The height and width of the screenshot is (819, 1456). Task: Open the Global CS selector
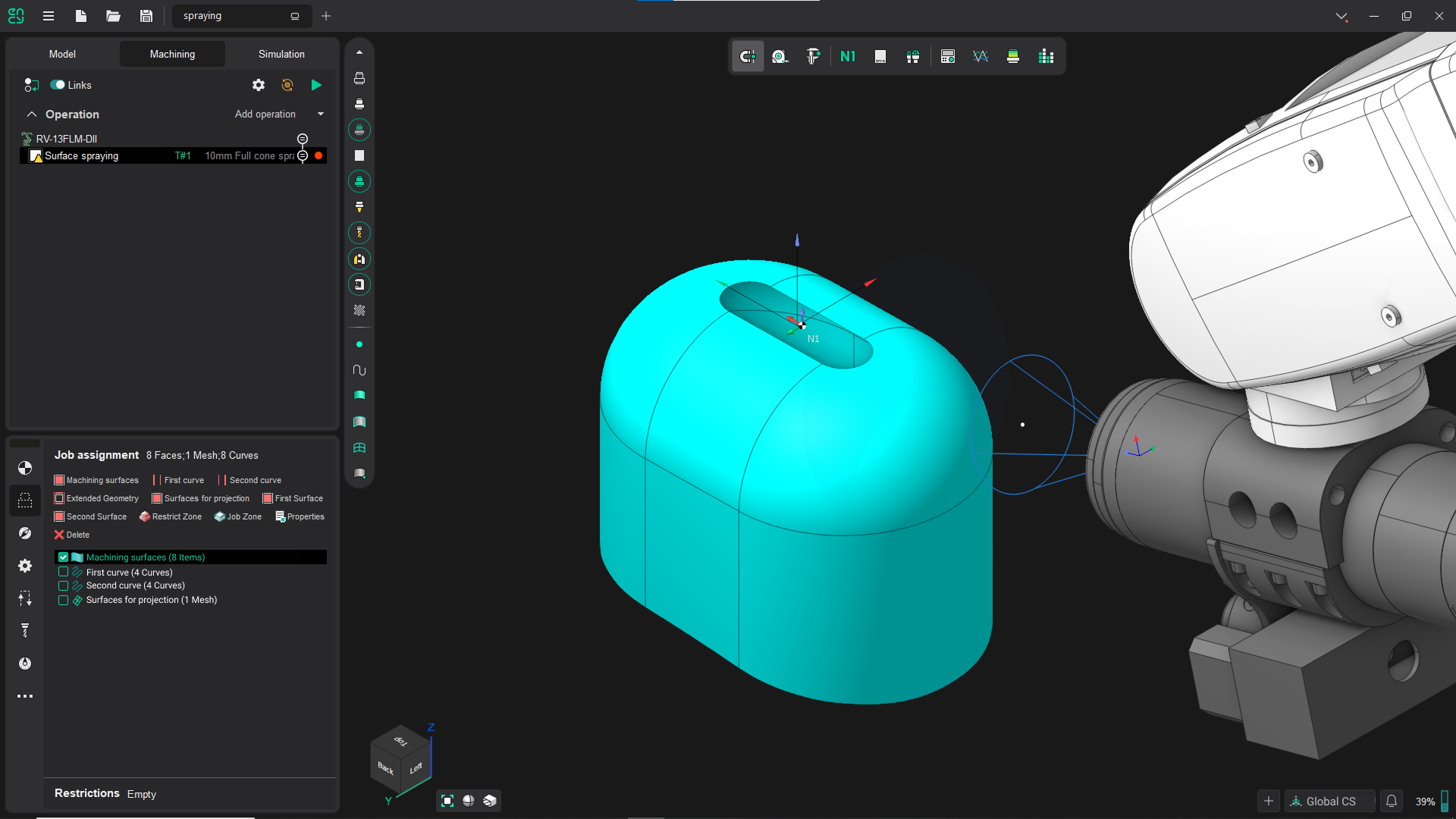(x=1329, y=801)
